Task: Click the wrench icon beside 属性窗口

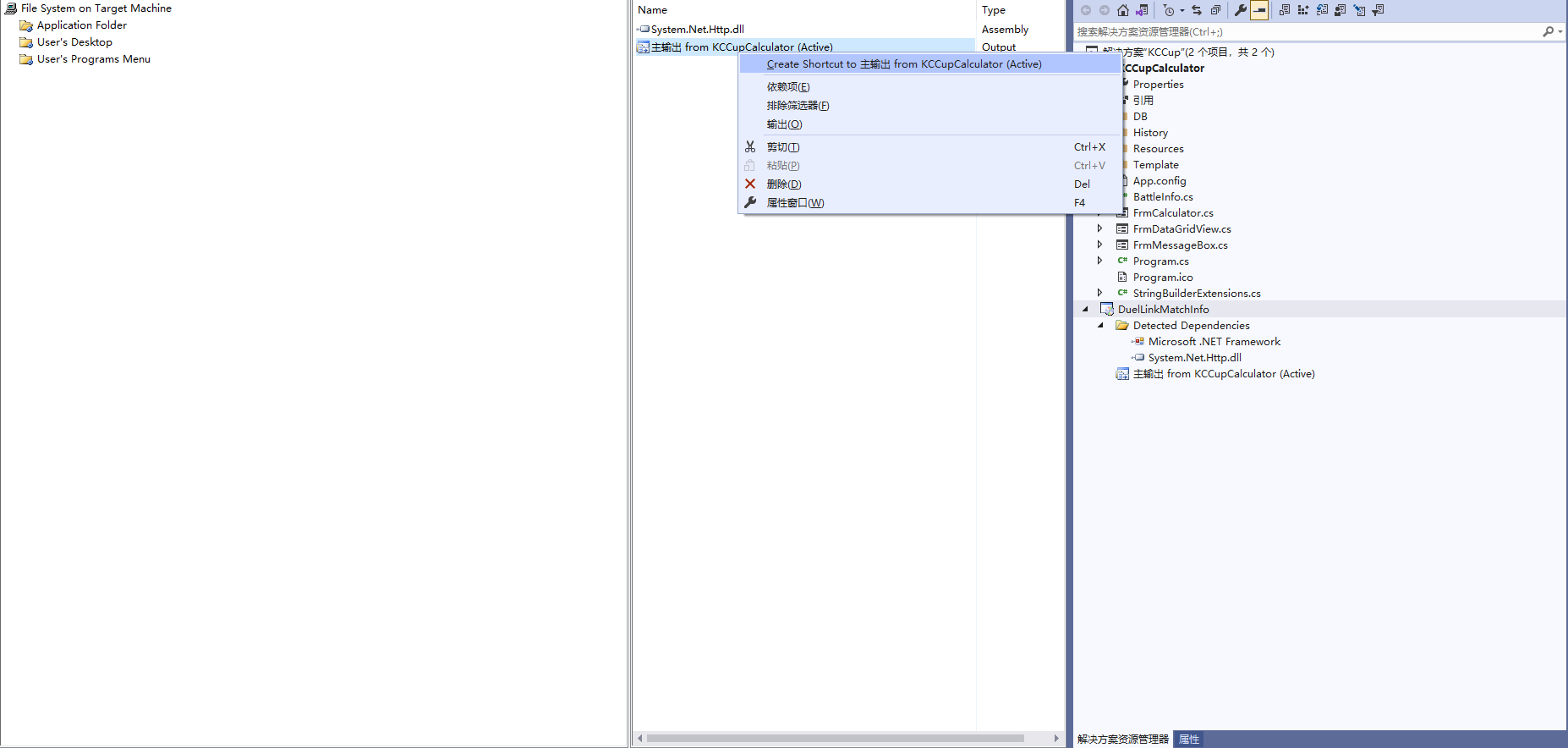Action: pos(750,203)
